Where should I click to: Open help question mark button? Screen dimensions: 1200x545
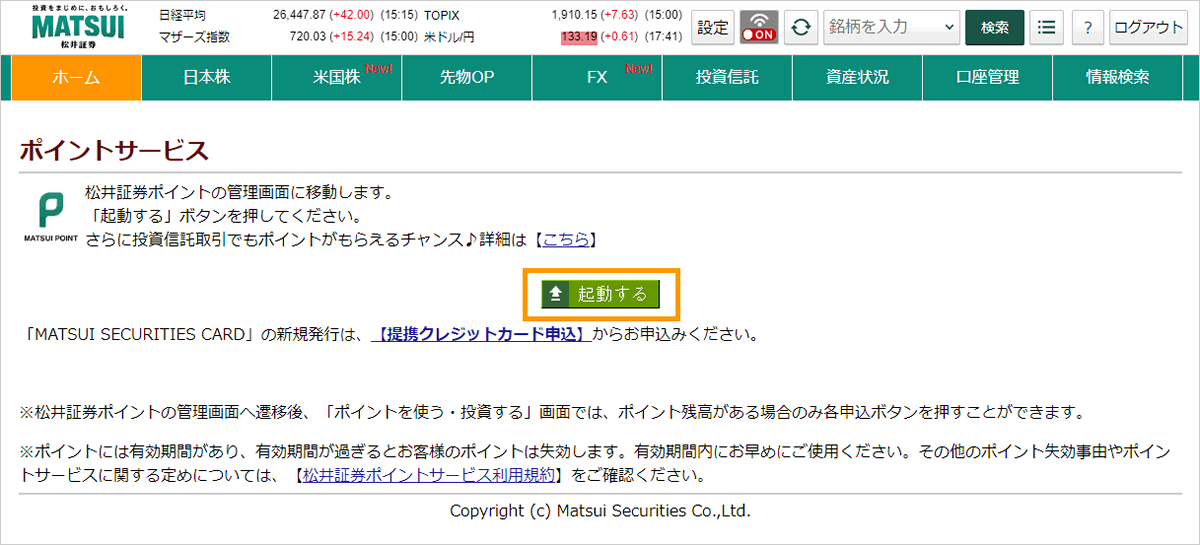coord(1088,28)
